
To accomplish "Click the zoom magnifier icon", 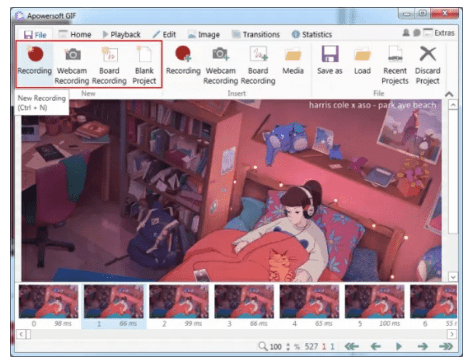I will pyautogui.click(x=263, y=346).
